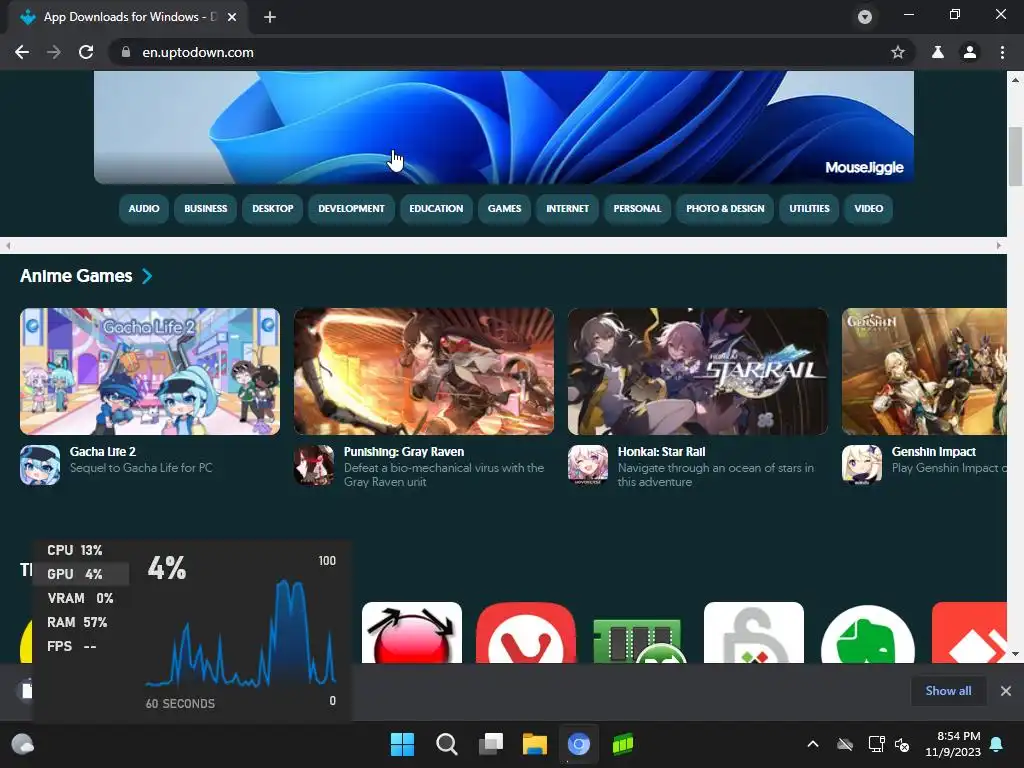
Task: Select the App Downloads for Windows tab
Action: tap(127, 17)
